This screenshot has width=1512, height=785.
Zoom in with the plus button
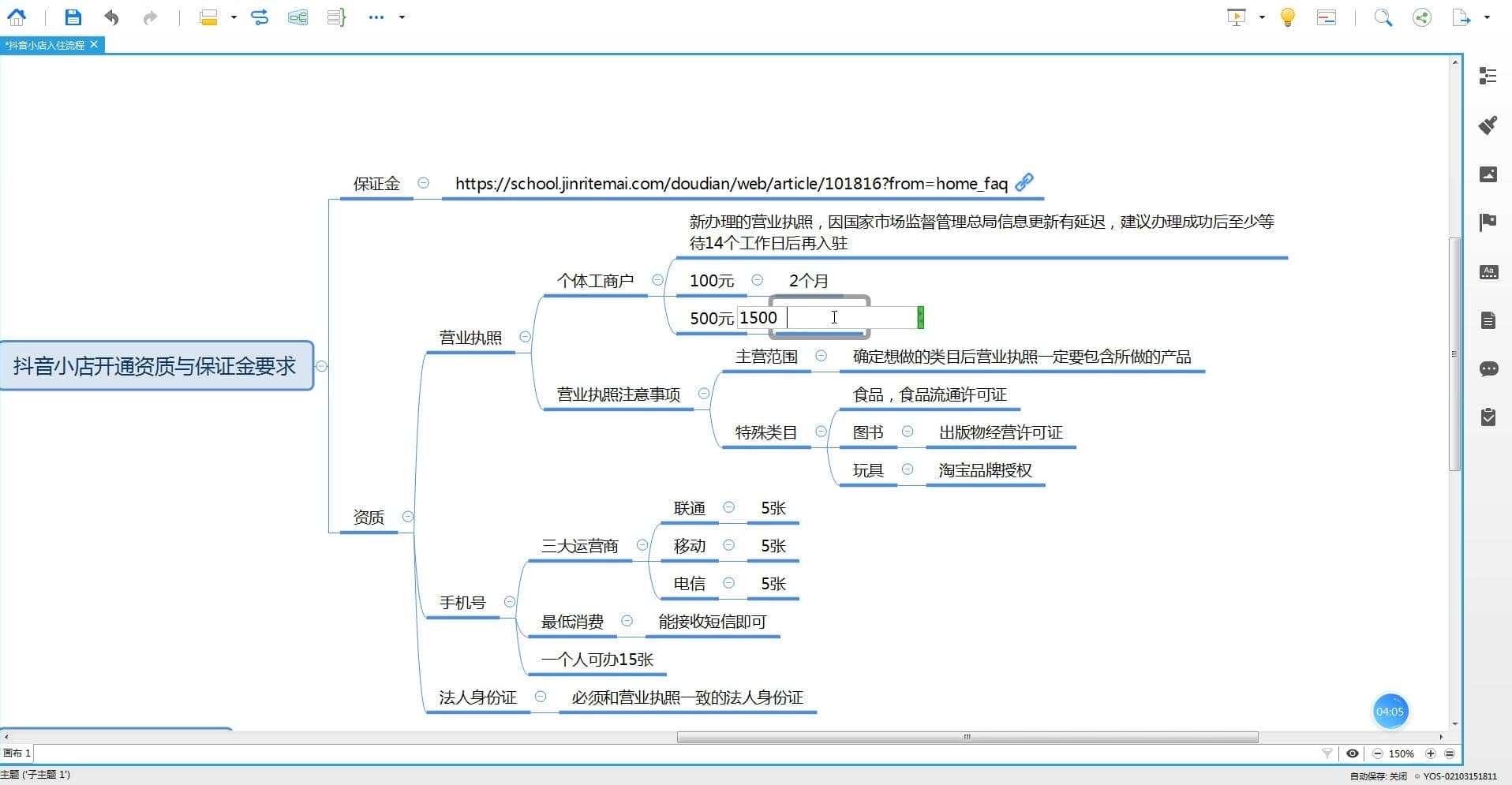[x=1431, y=753]
